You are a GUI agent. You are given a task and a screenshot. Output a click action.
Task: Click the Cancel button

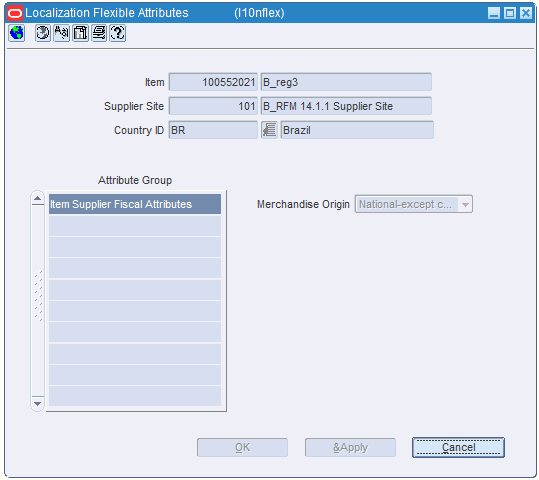tap(459, 447)
